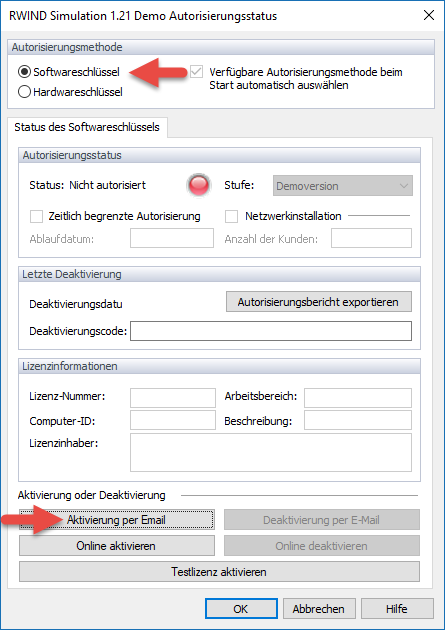Close the Autorisierungsstatus dialog window

pos(429,16)
